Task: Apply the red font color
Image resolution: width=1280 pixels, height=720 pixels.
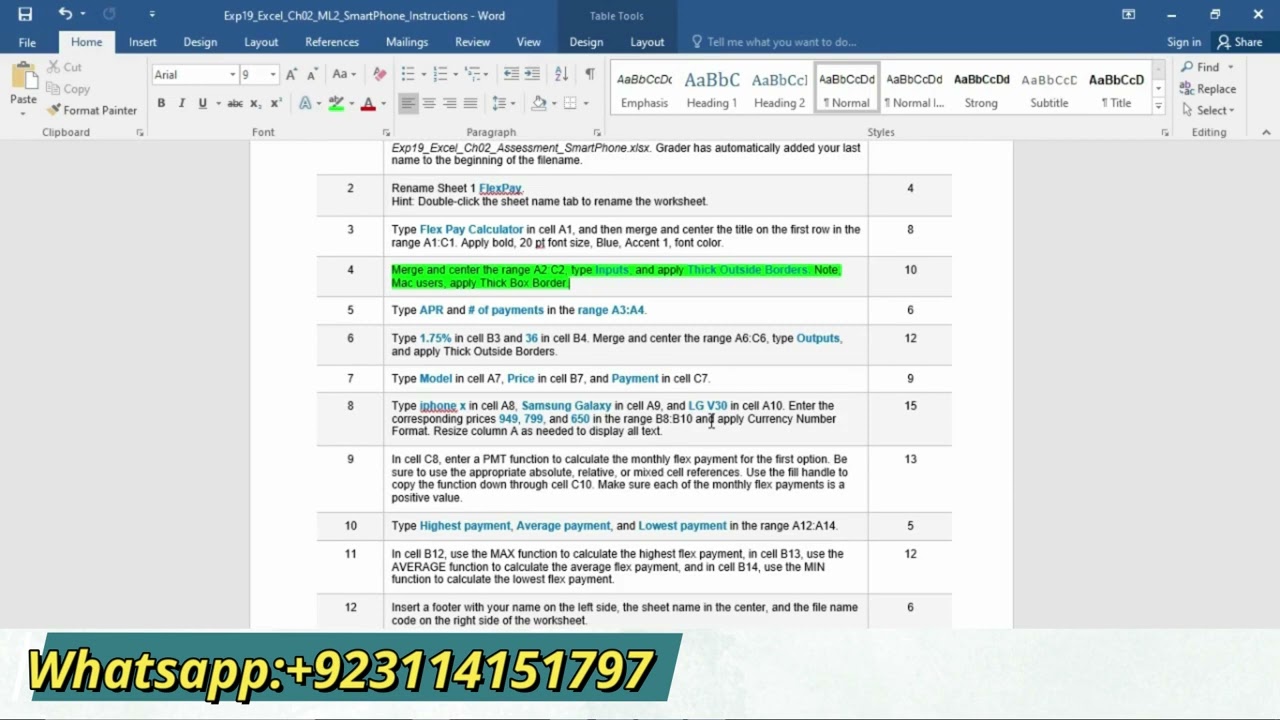Action: point(368,103)
